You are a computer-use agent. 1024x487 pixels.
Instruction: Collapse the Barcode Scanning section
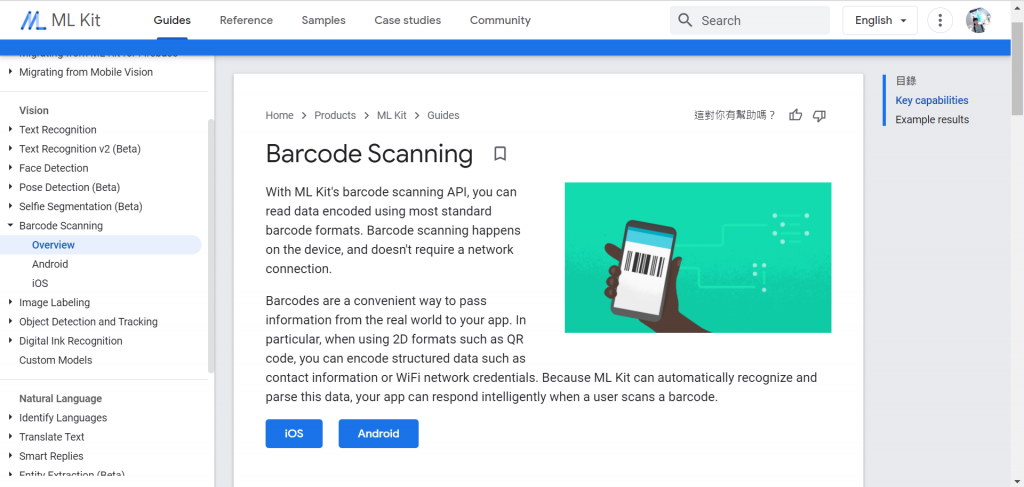(10, 225)
